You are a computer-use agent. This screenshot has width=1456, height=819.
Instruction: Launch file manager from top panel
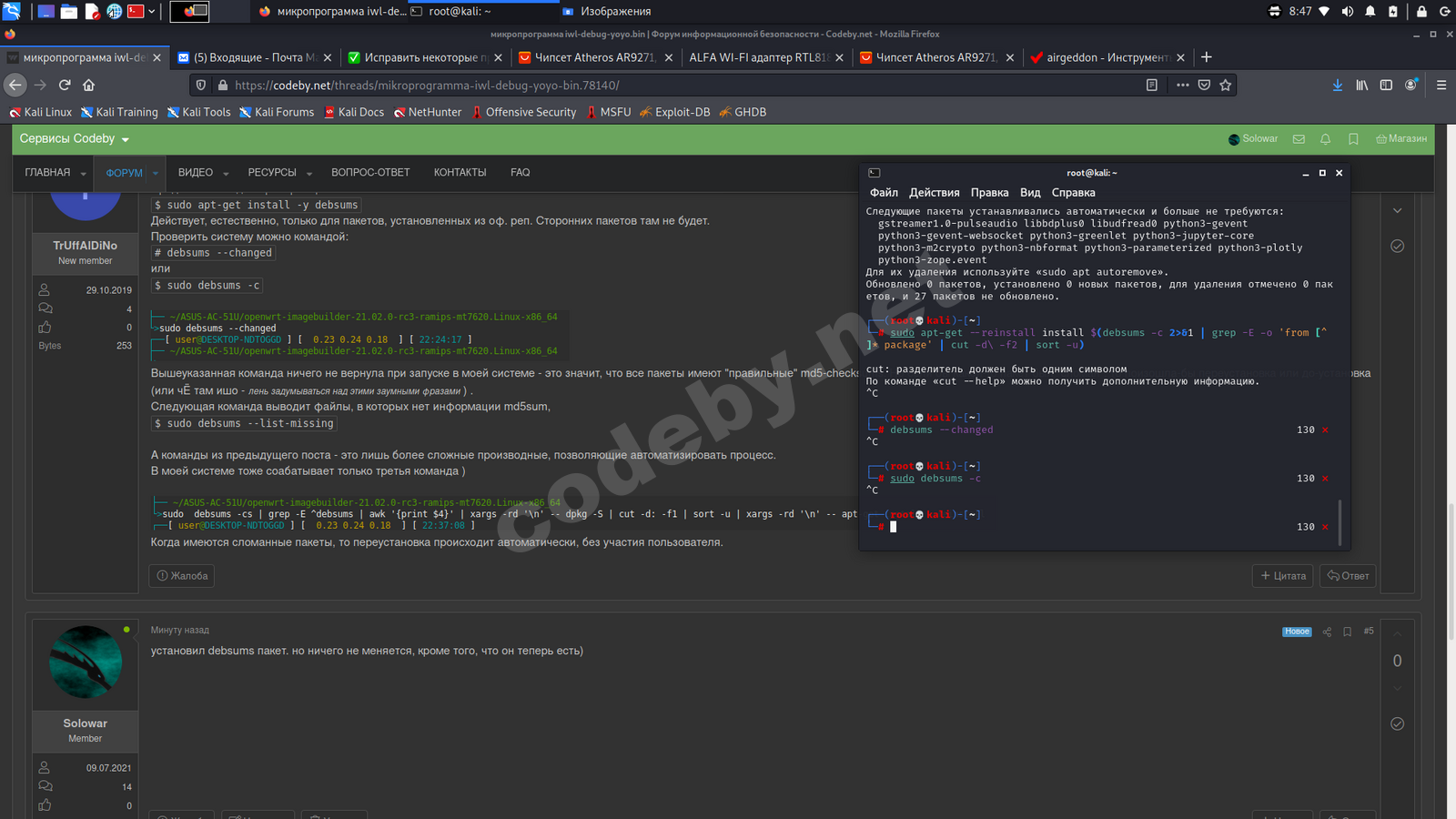point(69,11)
